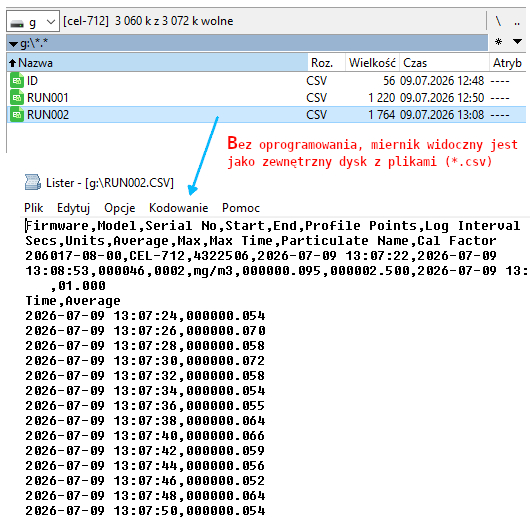Image resolution: width=530 pixels, height=521 pixels.
Task: Click the drive icon beside letter g
Action: click(x=17, y=24)
